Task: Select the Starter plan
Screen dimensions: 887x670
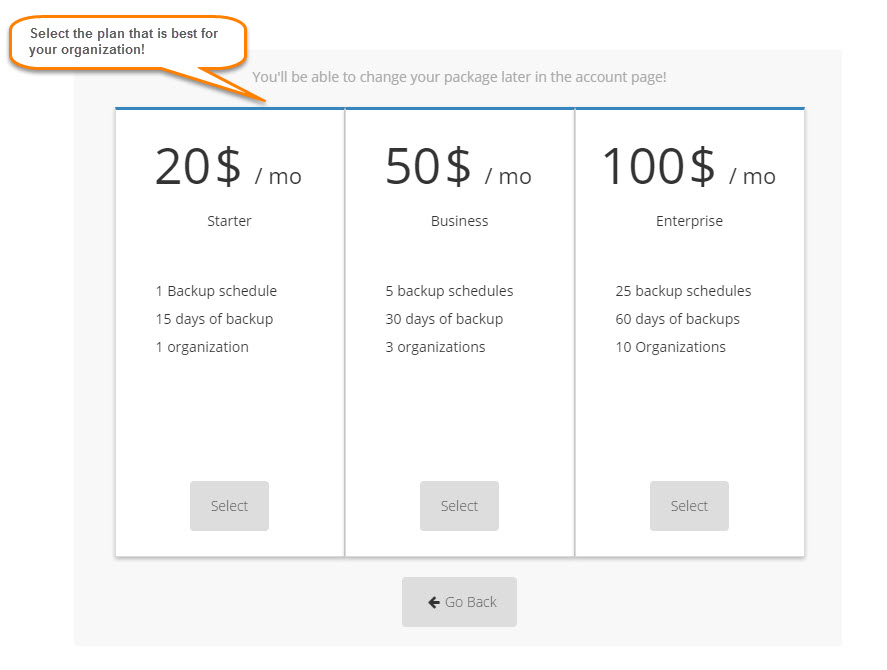Action: 229,506
